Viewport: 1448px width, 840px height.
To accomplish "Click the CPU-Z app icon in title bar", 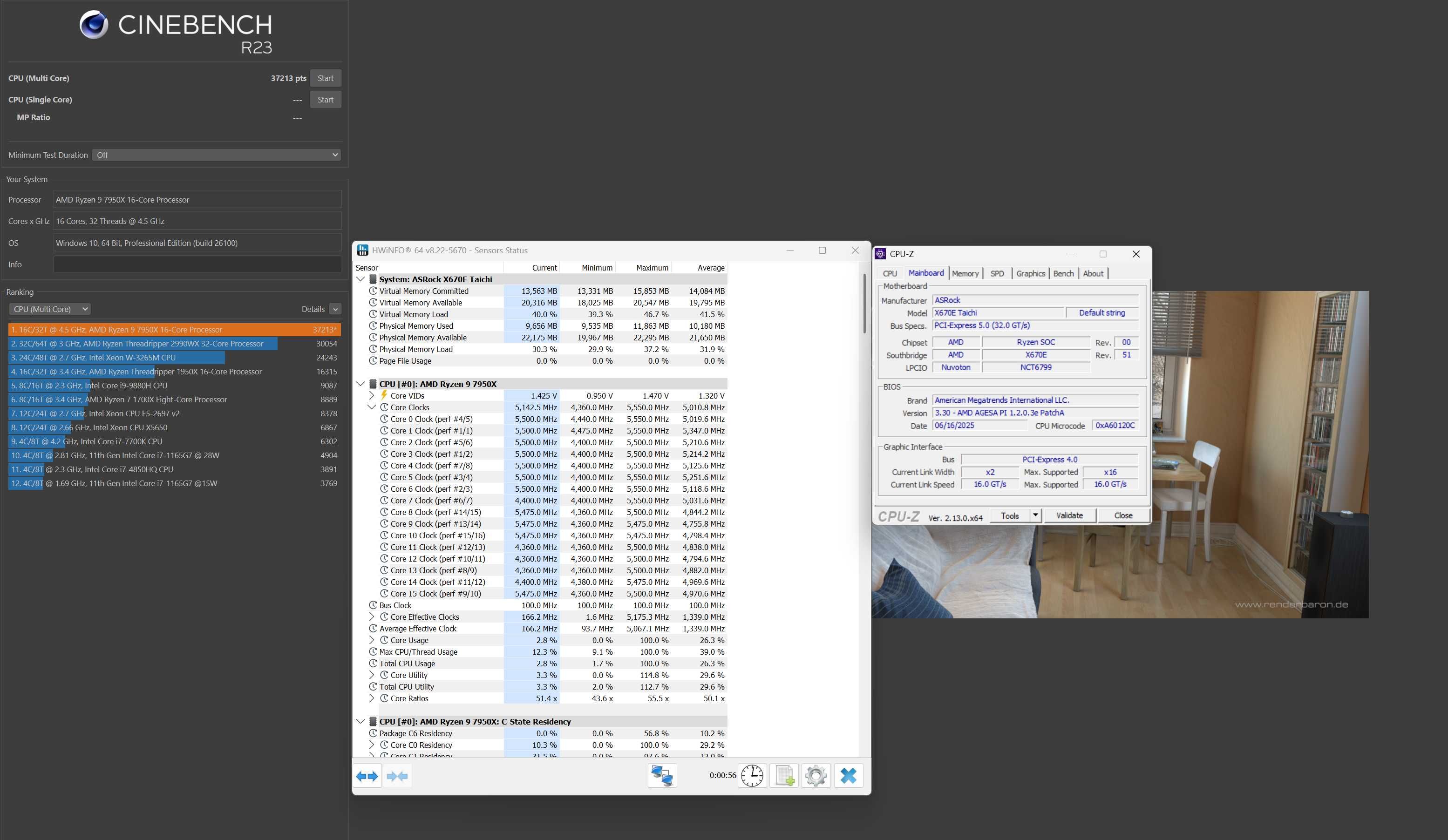I will tap(880, 254).
